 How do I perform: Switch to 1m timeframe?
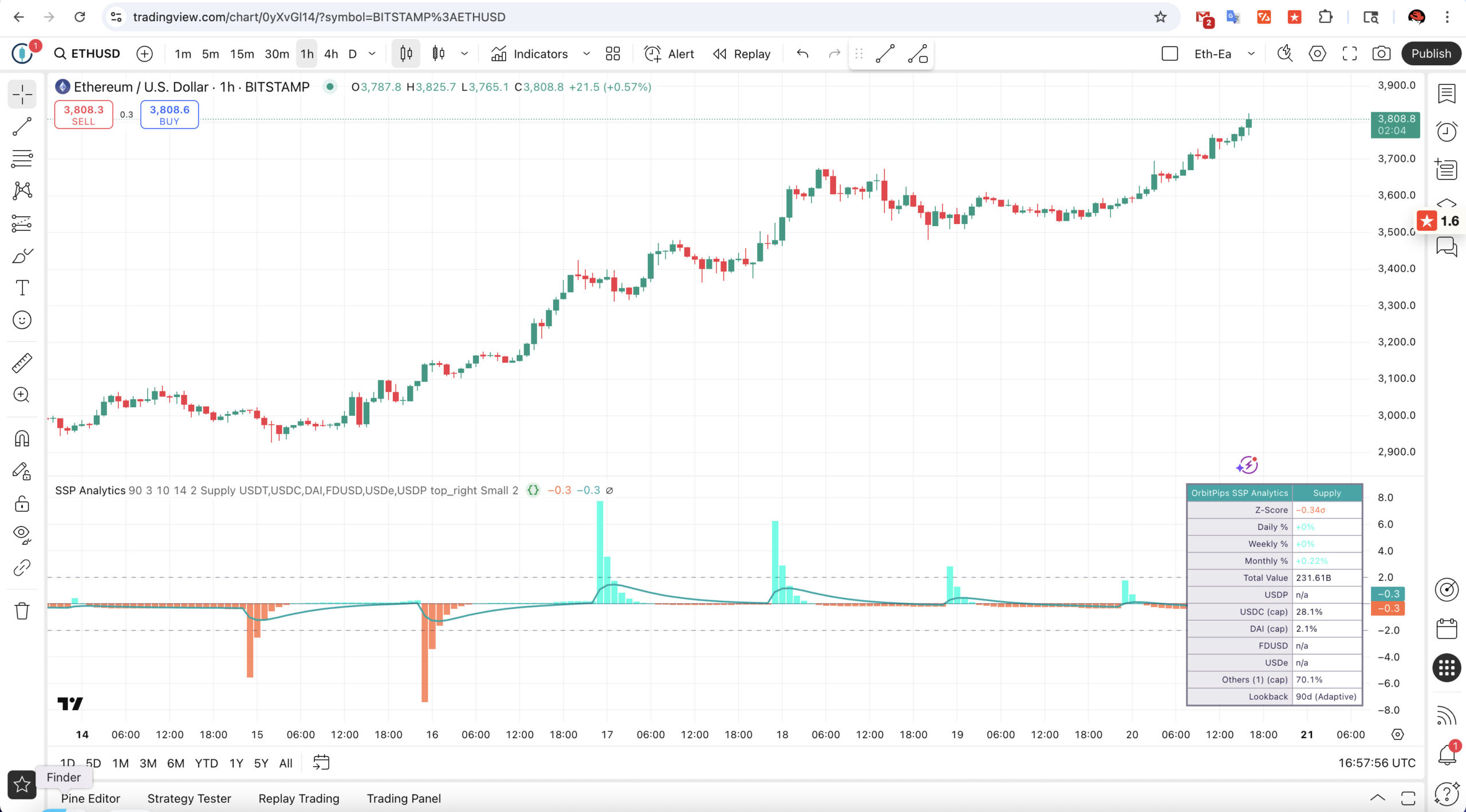pos(183,54)
